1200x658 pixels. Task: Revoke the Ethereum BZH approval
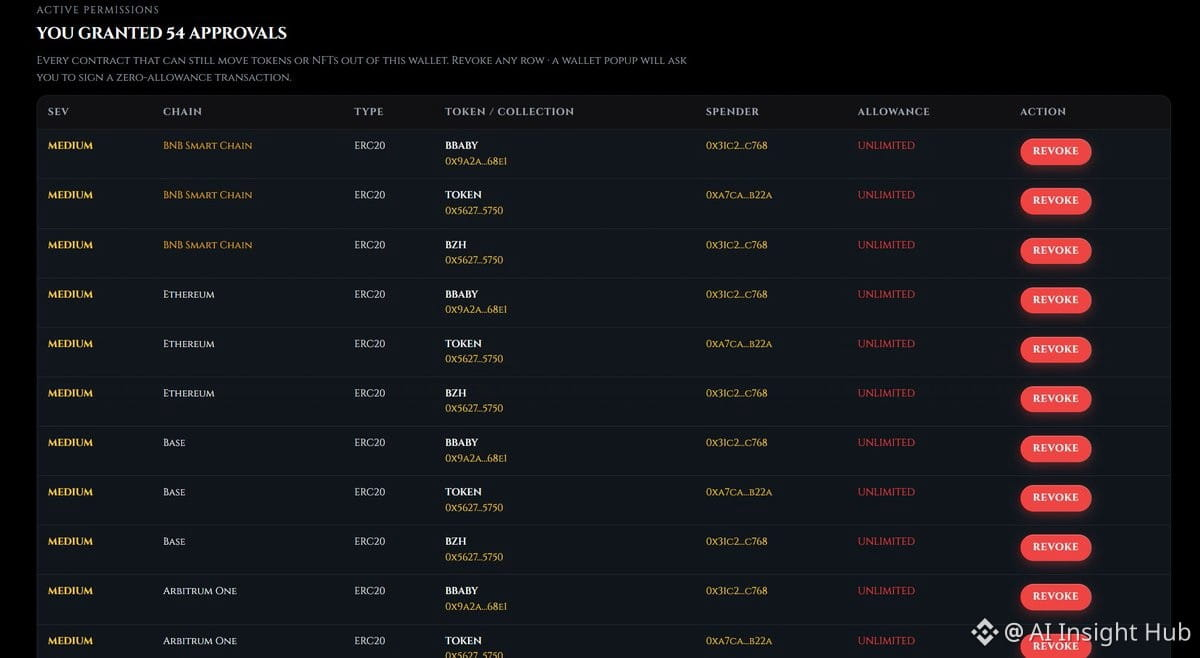1055,399
